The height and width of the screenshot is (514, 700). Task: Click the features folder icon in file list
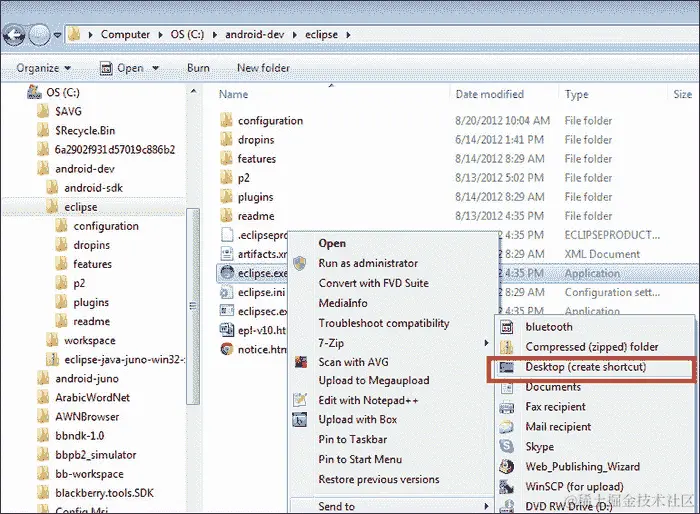point(226,159)
